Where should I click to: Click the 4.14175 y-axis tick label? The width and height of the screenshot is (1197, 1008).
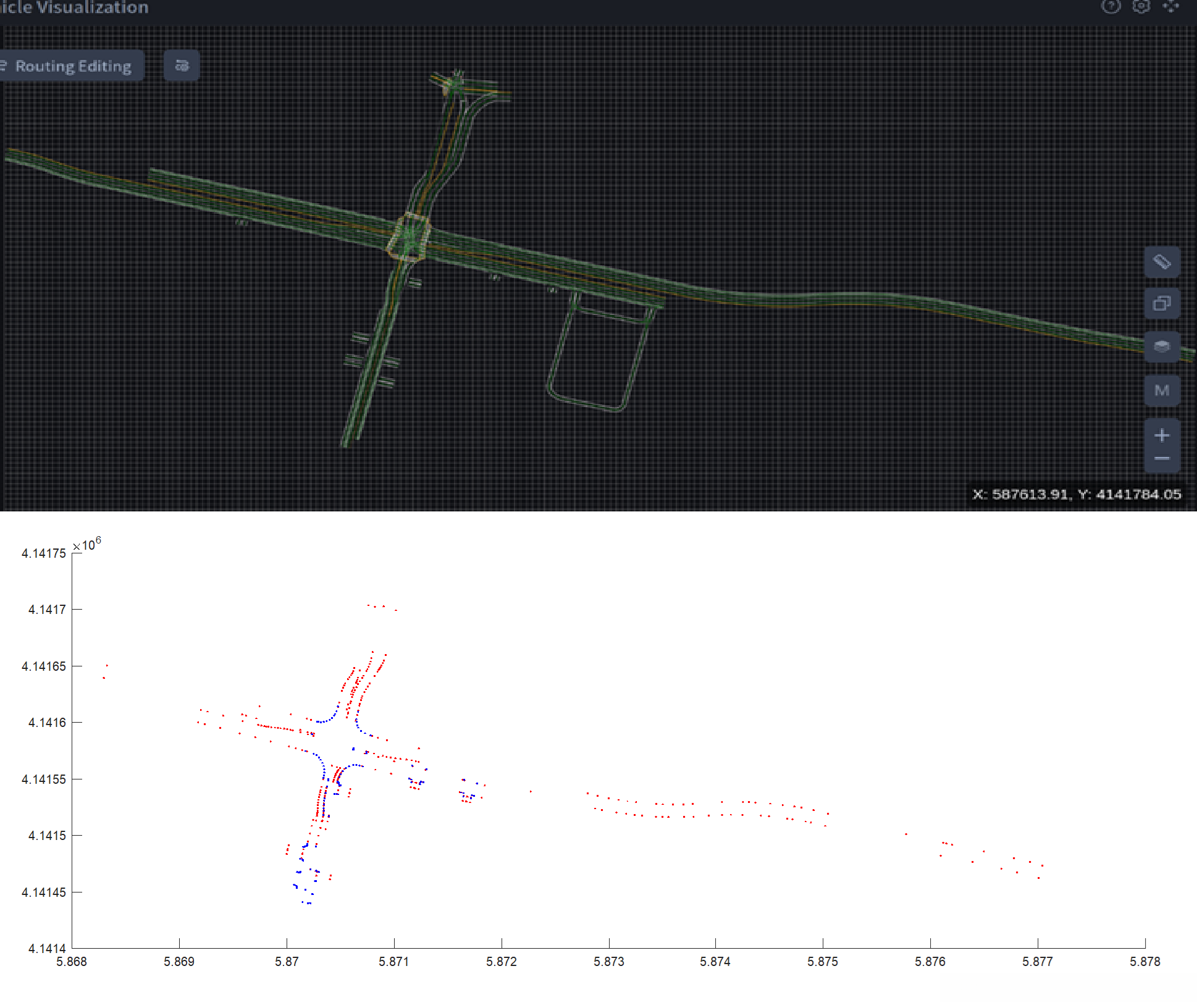(43, 553)
